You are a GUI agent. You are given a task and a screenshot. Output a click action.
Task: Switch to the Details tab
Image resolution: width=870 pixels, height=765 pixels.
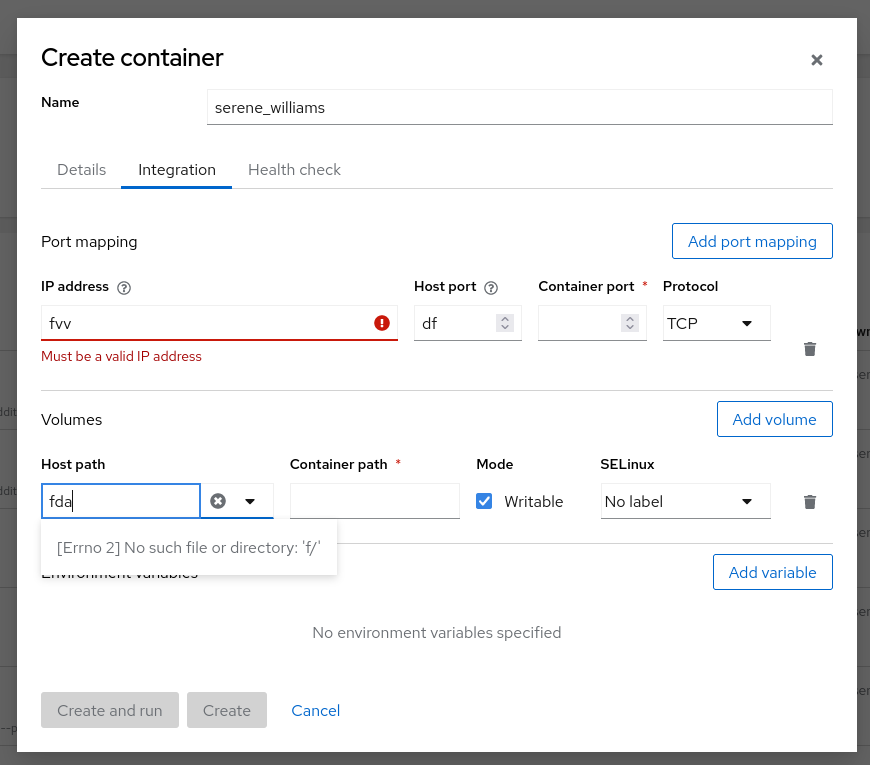pos(81,170)
